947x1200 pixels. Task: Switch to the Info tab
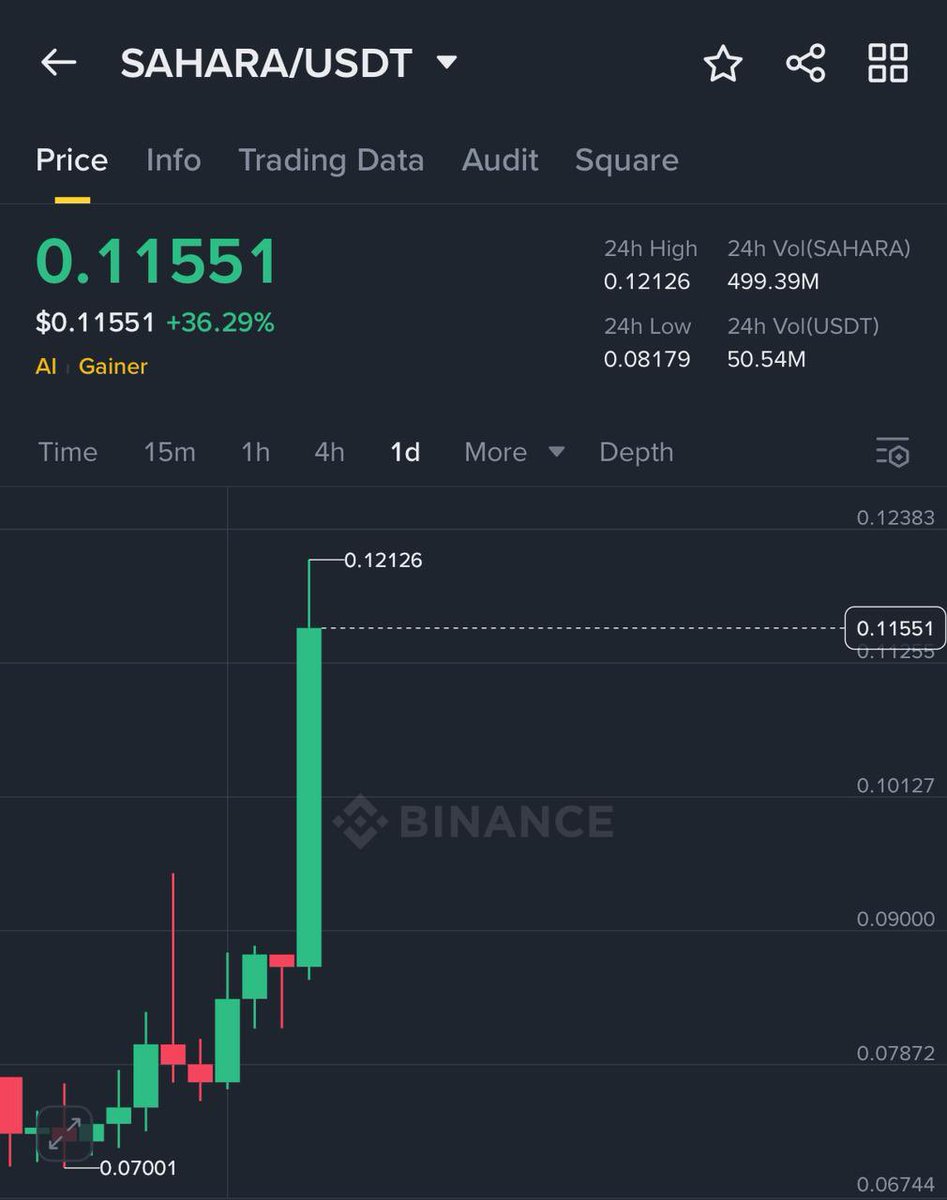coord(174,160)
